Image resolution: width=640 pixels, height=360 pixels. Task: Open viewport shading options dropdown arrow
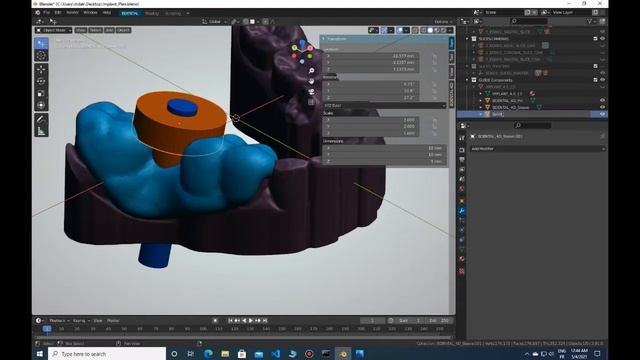(x=450, y=30)
